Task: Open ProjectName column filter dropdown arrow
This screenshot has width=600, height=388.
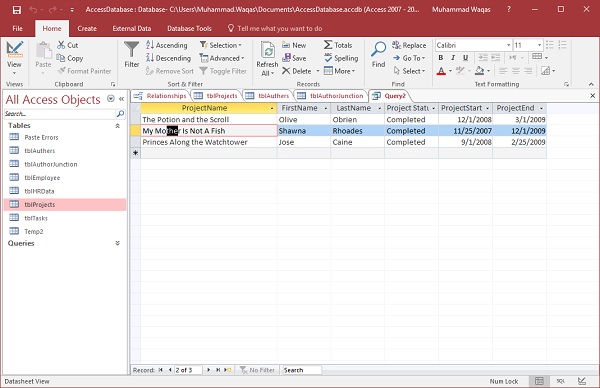Action: click(x=272, y=109)
